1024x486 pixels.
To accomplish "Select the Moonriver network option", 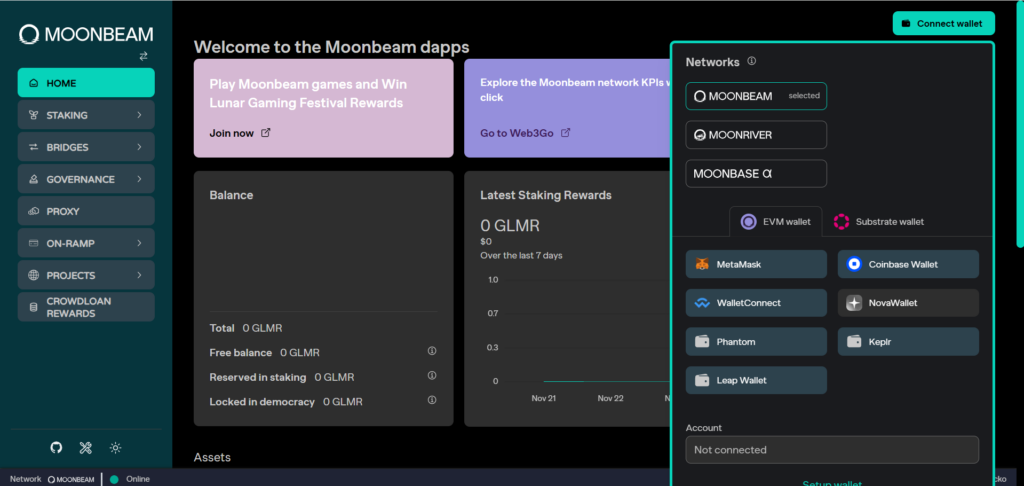I will [756, 135].
